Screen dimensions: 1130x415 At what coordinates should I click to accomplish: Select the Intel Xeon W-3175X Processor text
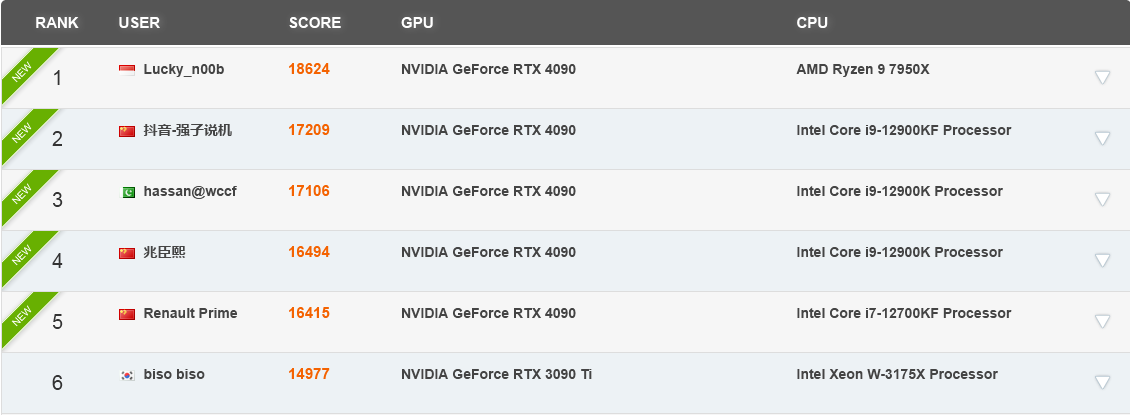[897, 375]
